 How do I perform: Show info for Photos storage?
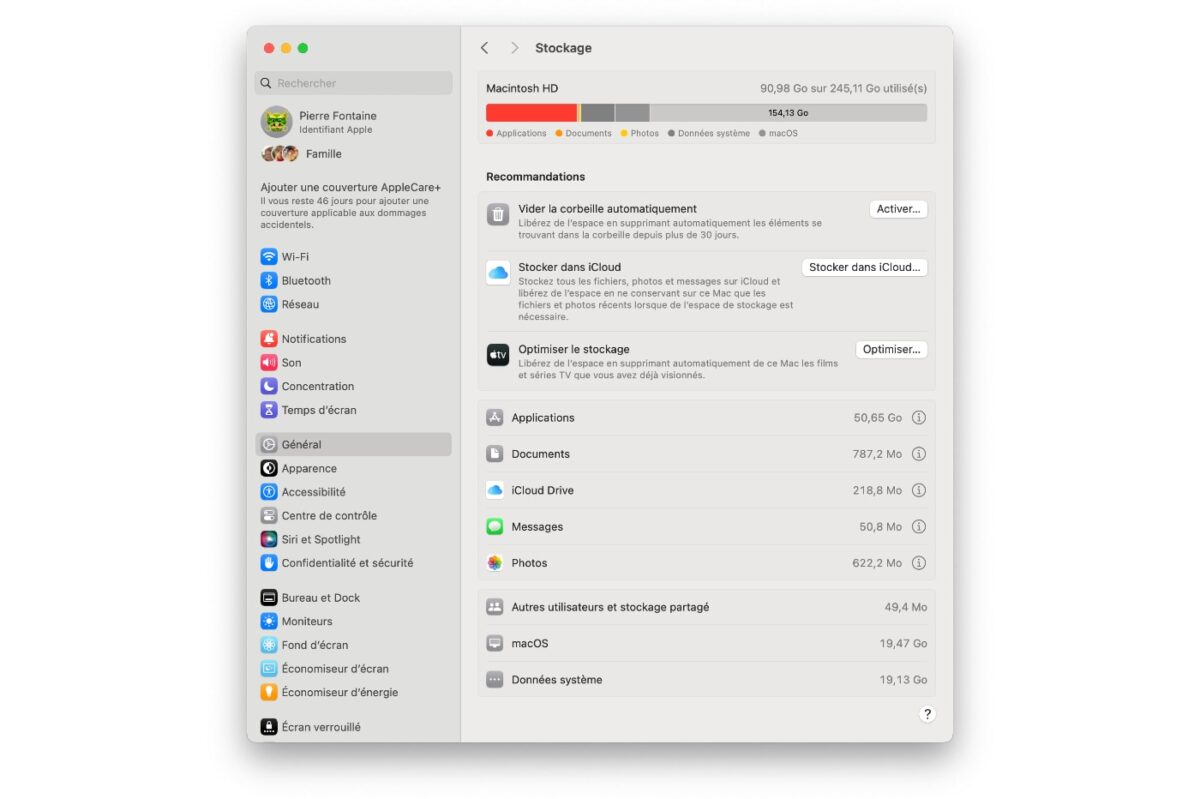(919, 563)
